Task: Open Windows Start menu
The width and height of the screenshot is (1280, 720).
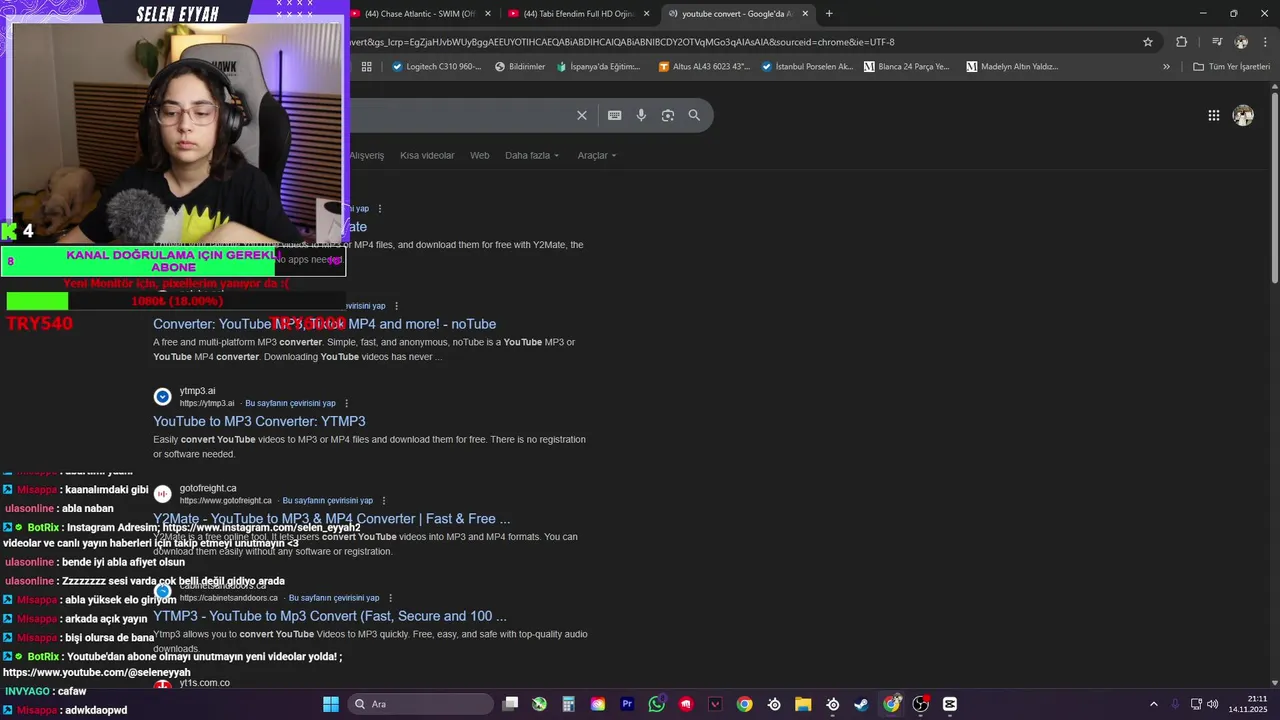Action: point(331,704)
